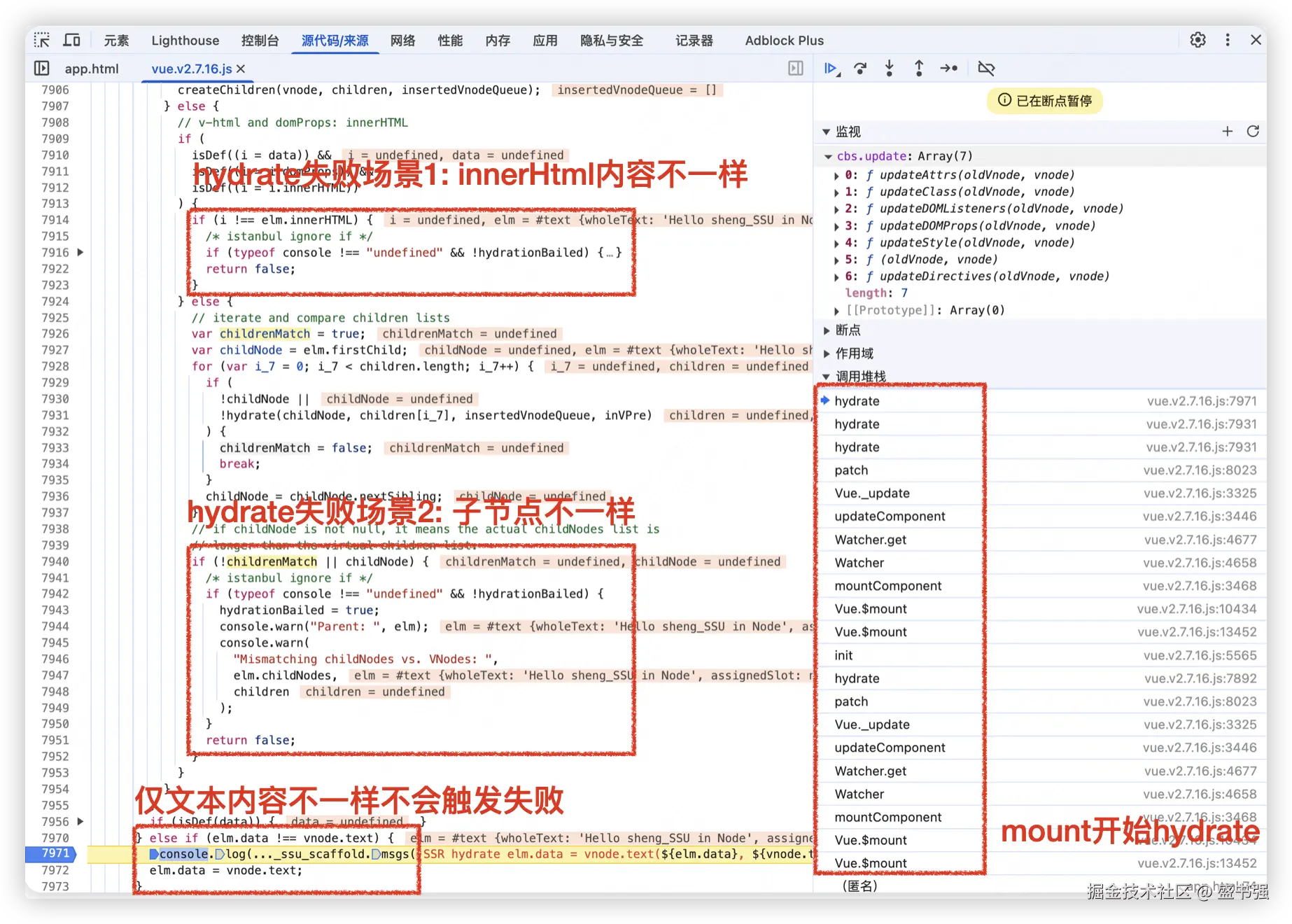Open the 记录器 tab
This screenshot has width=1292, height=924.
(x=694, y=41)
